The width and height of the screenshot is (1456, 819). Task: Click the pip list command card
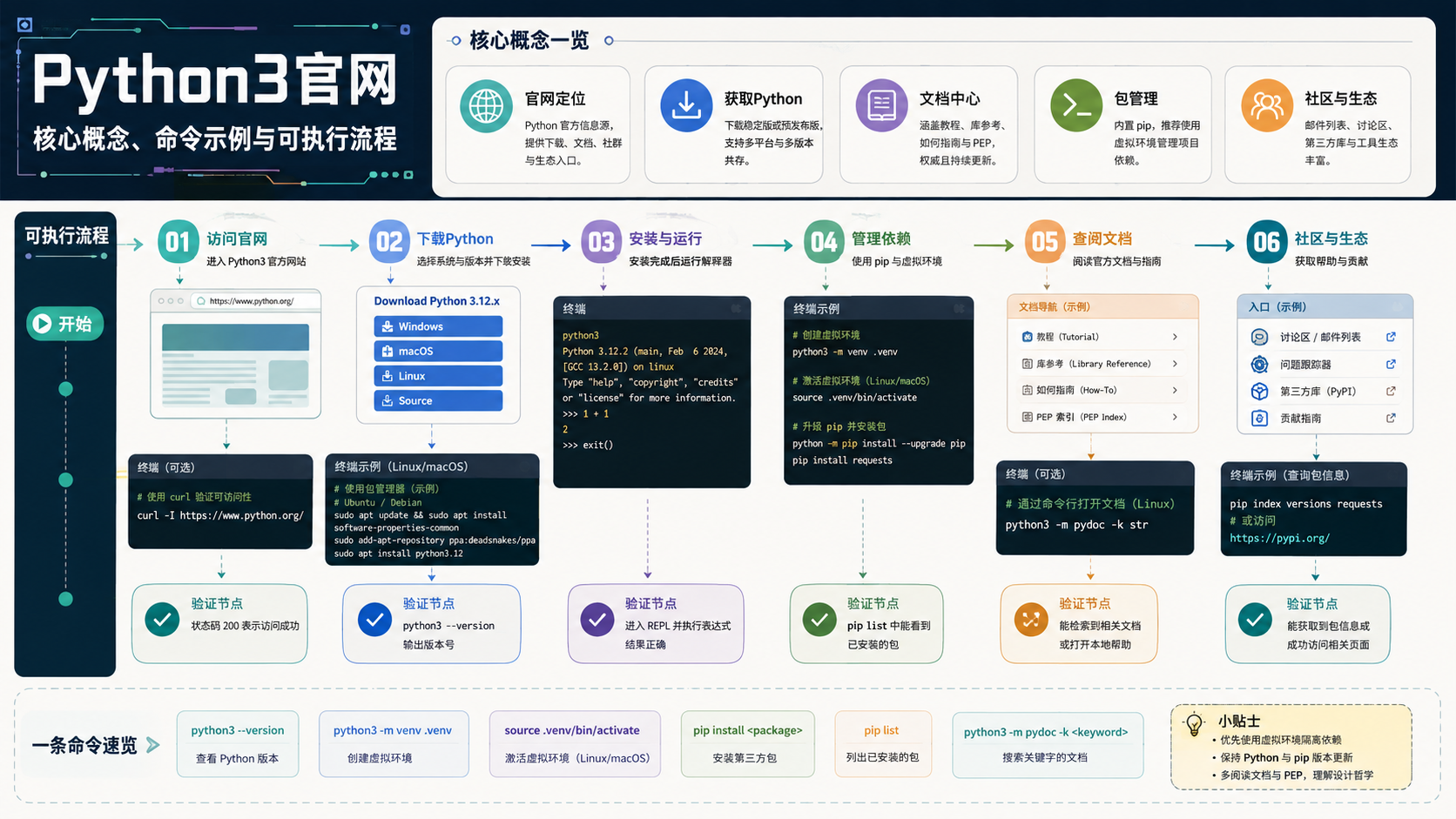pyautogui.click(x=883, y=744)
